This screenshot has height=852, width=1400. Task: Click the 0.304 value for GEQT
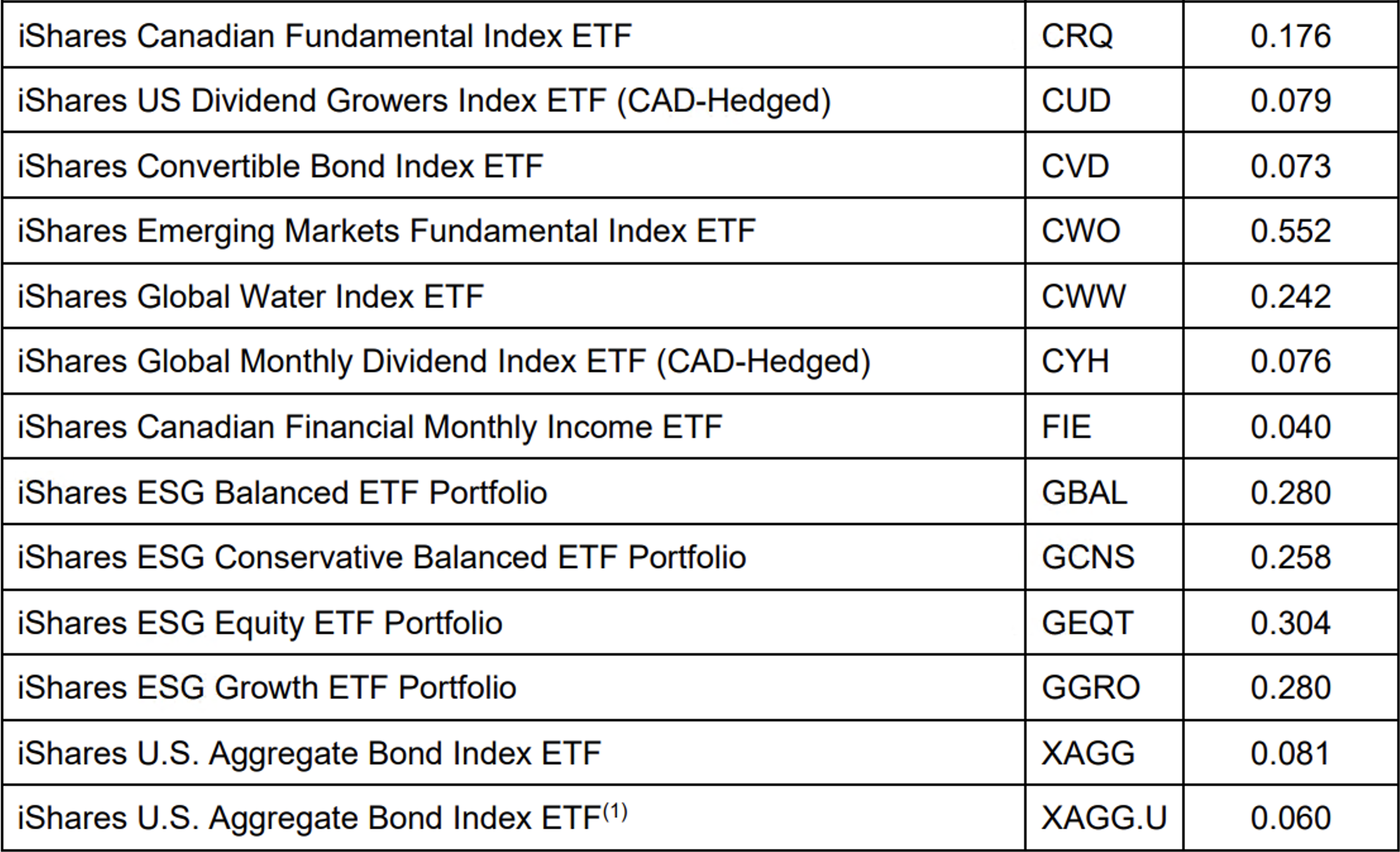pyautogui.click(x=1291, y=623)
